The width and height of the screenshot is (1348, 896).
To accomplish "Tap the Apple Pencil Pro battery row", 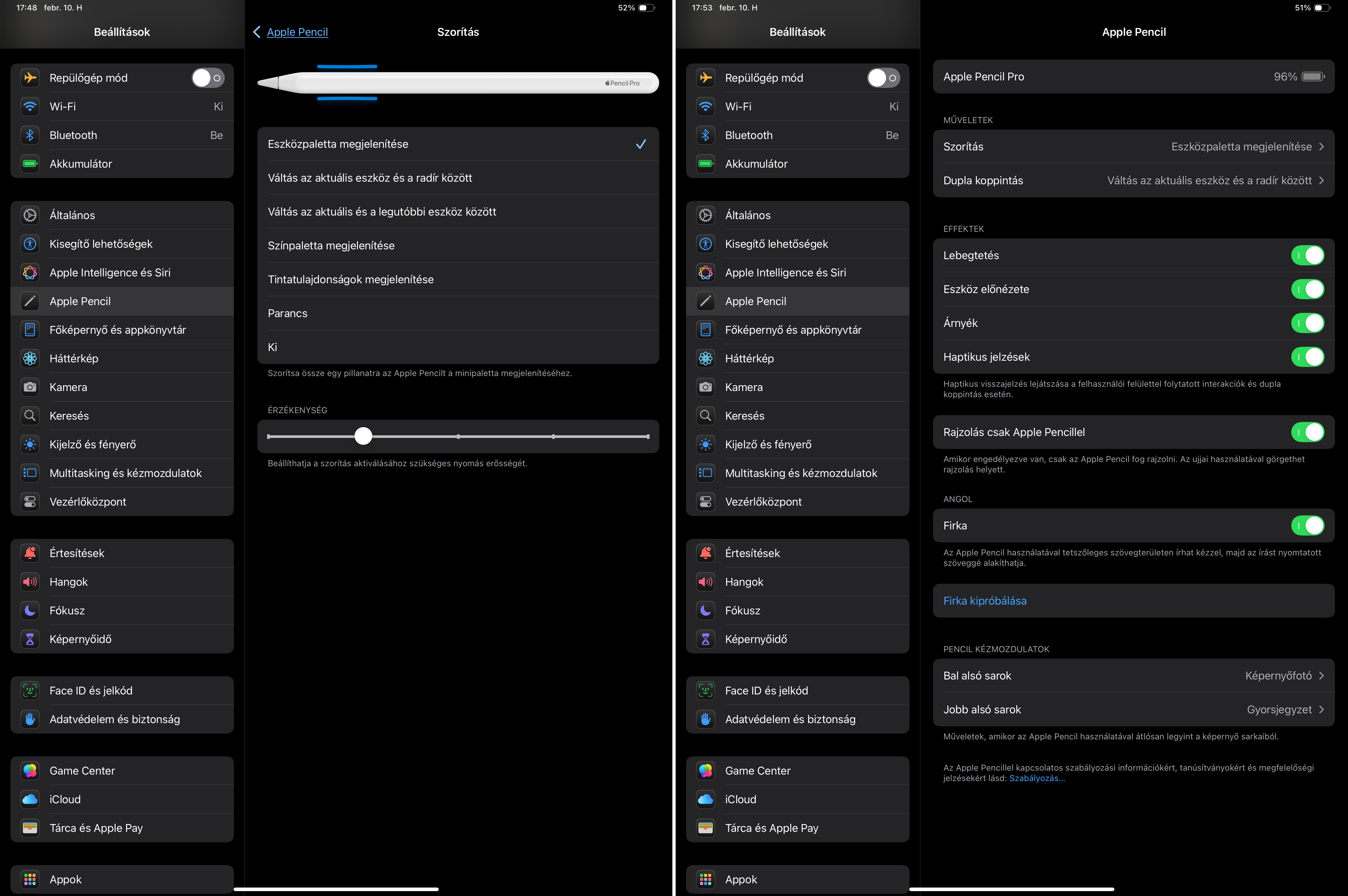I will pyautogui.click(x=1133, y=77).
